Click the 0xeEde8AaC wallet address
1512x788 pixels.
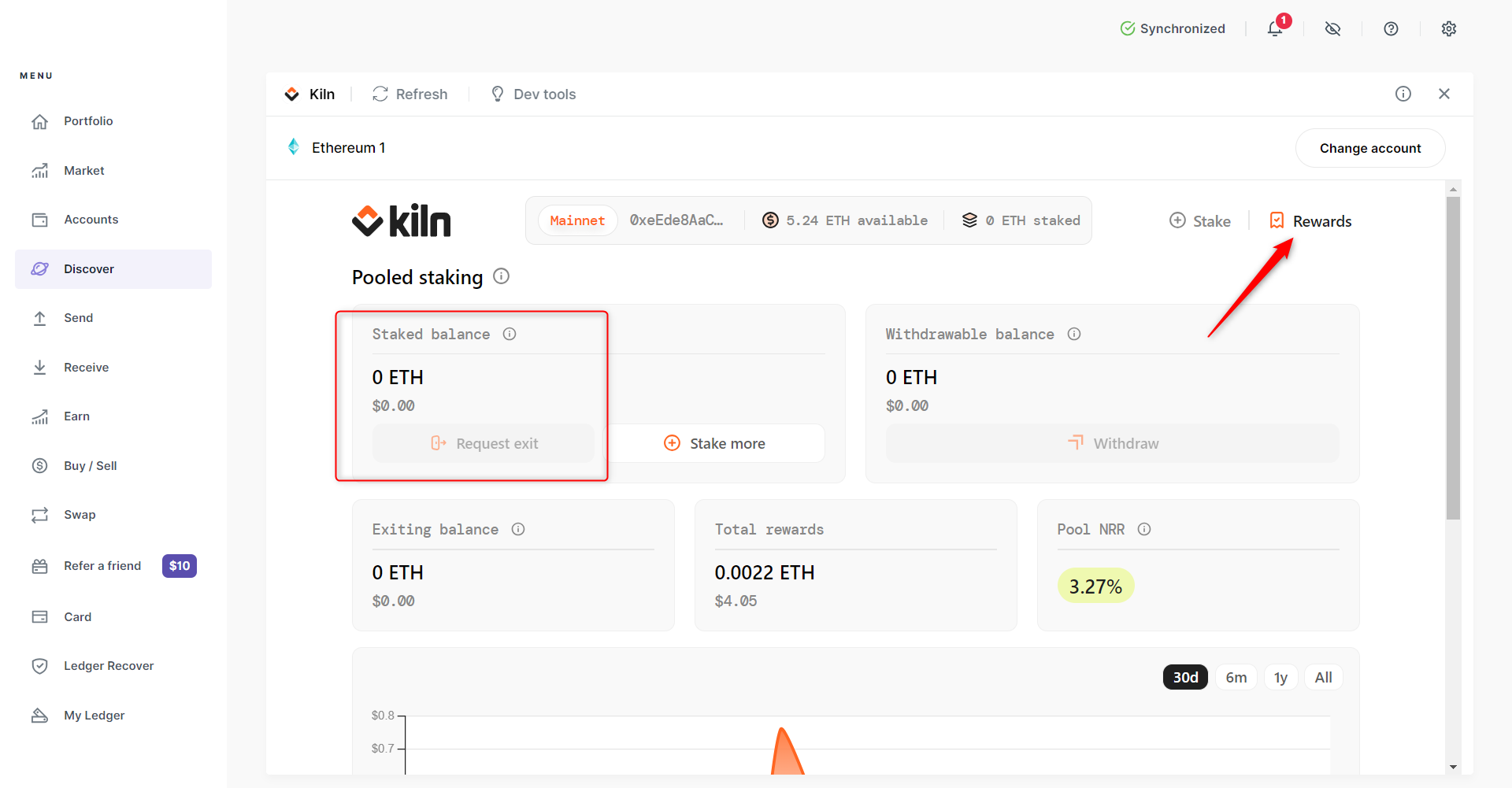[676, 220]
